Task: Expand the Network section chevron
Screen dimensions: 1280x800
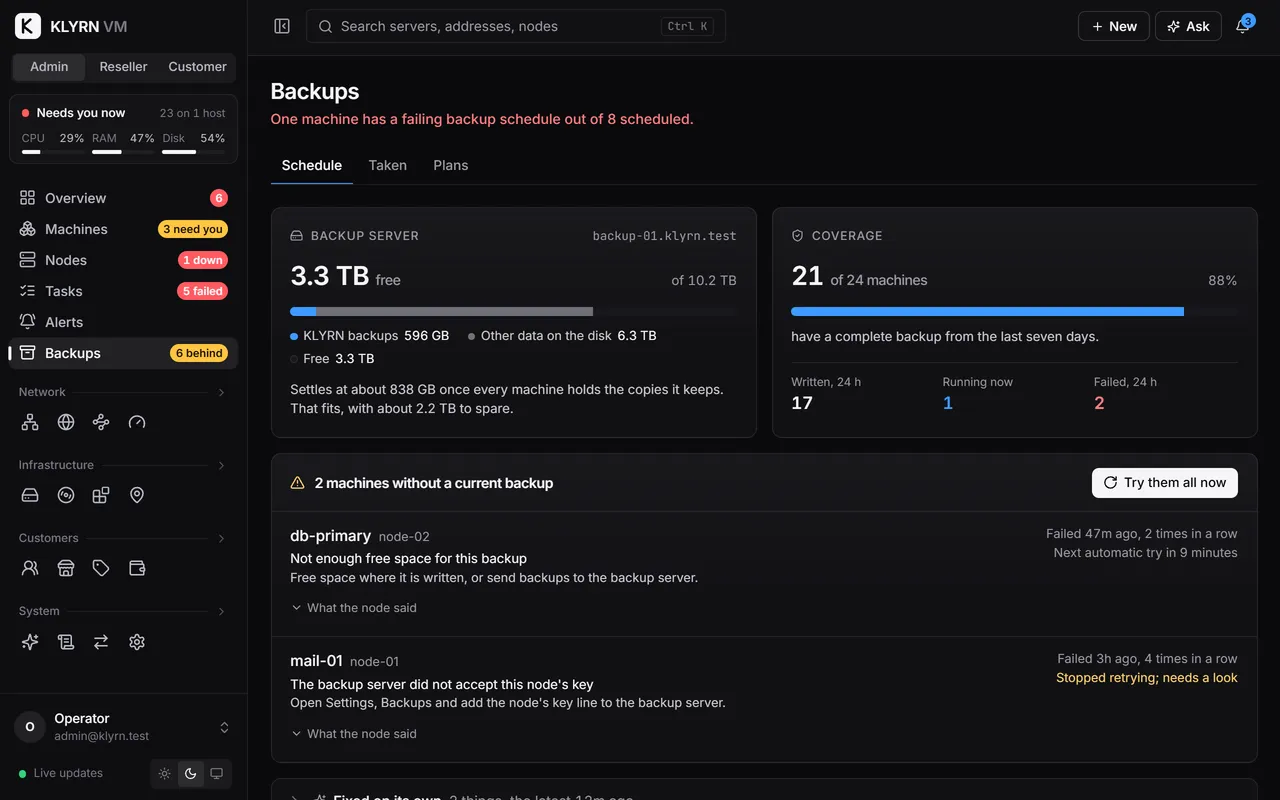Action: click(x=222, y=392)
